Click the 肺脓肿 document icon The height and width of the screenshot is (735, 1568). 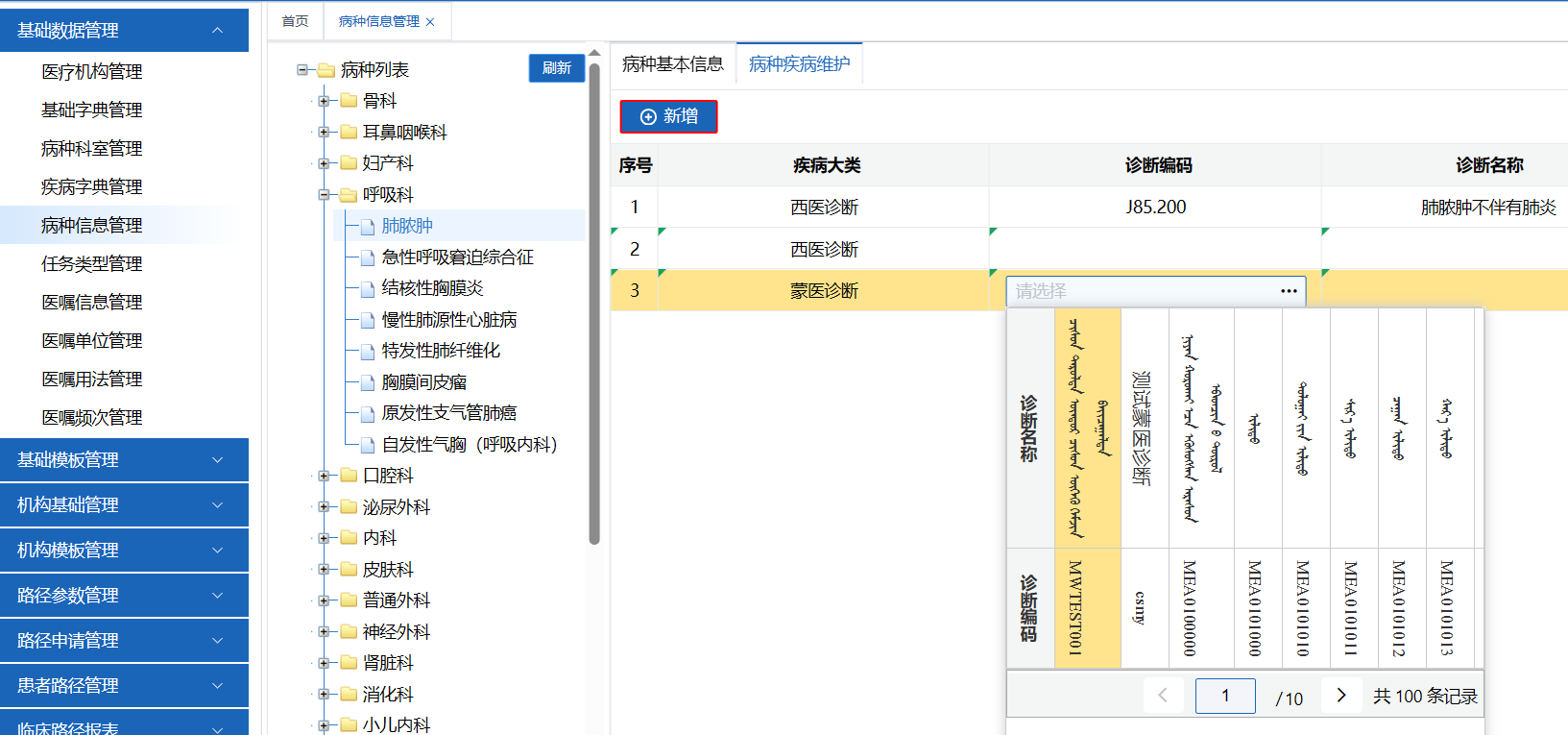coord(367,227)
